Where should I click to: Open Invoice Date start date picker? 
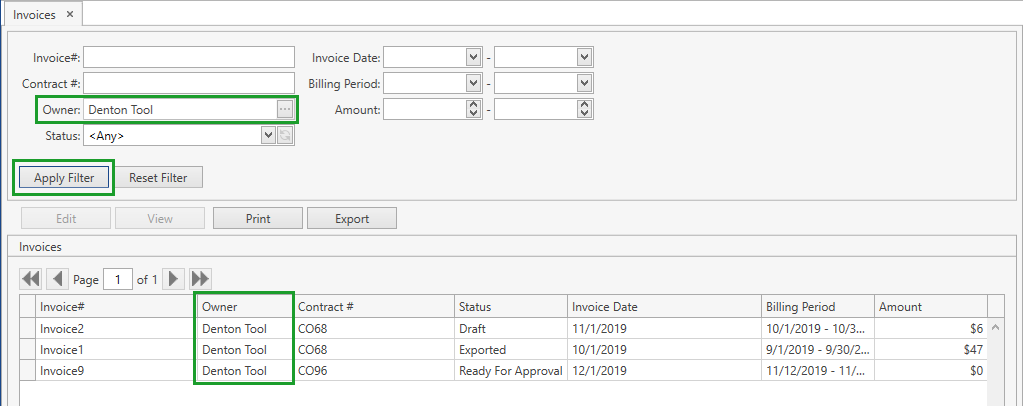tap(474, 57)
